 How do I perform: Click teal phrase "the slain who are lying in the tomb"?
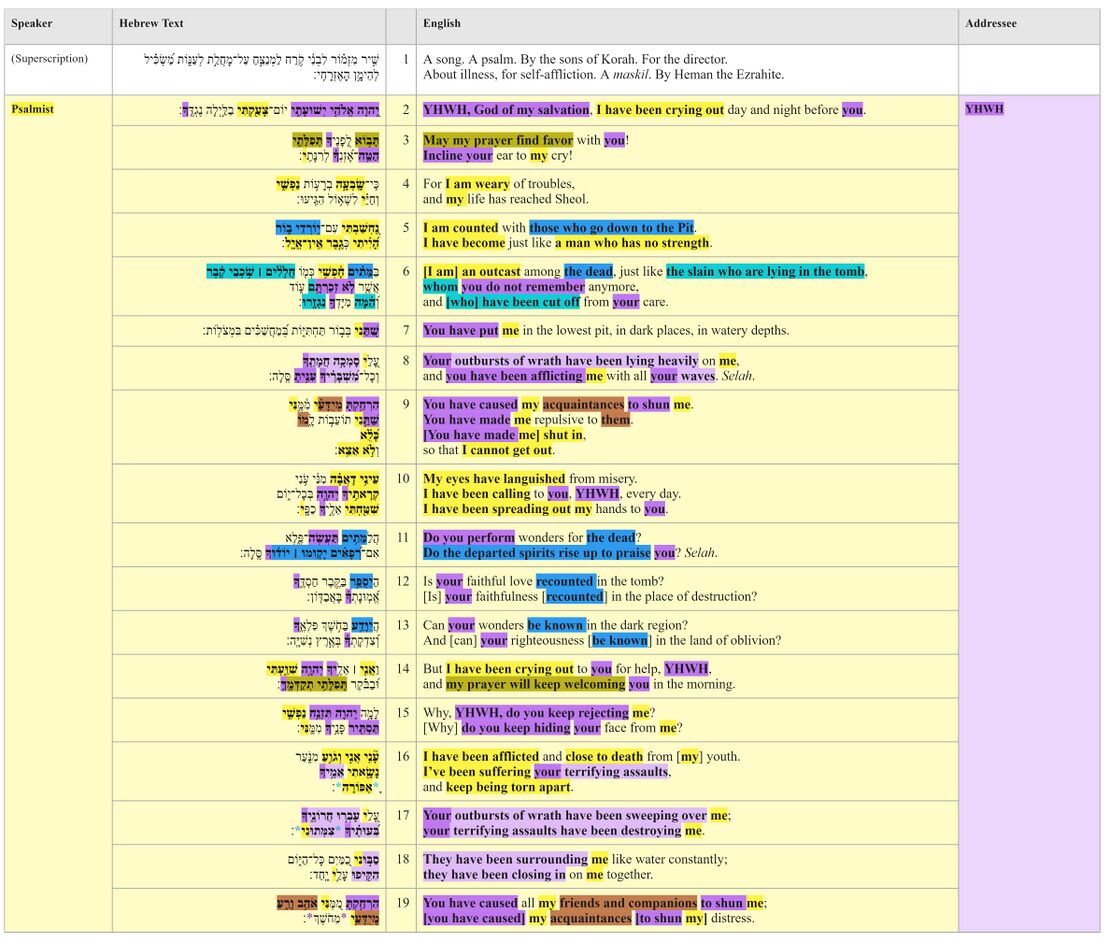pos(766,272)
